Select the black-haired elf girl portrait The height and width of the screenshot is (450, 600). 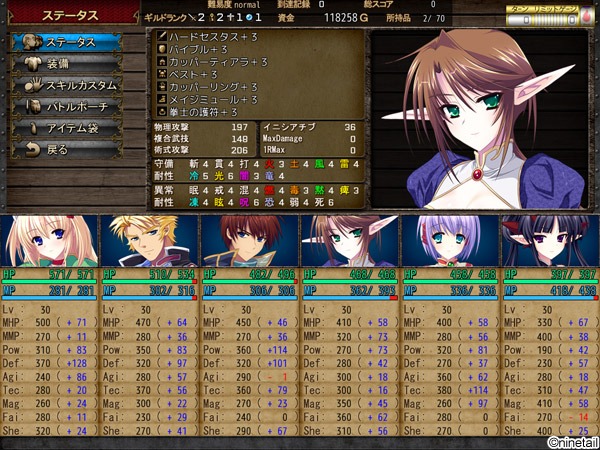[x=547, y=240]
